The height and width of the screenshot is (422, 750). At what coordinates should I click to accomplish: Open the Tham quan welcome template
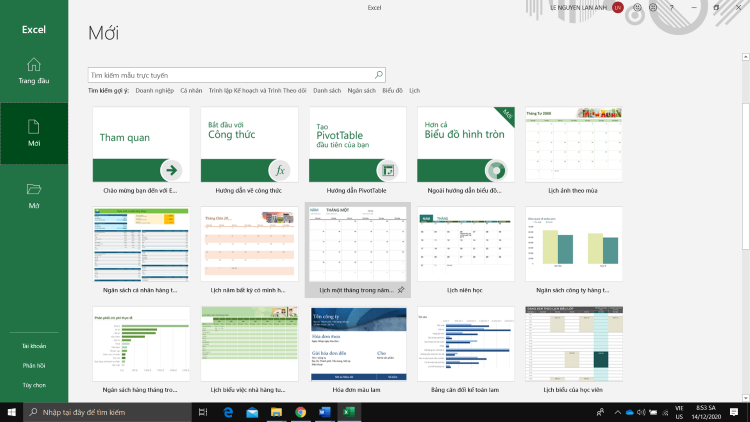[141, 144]
